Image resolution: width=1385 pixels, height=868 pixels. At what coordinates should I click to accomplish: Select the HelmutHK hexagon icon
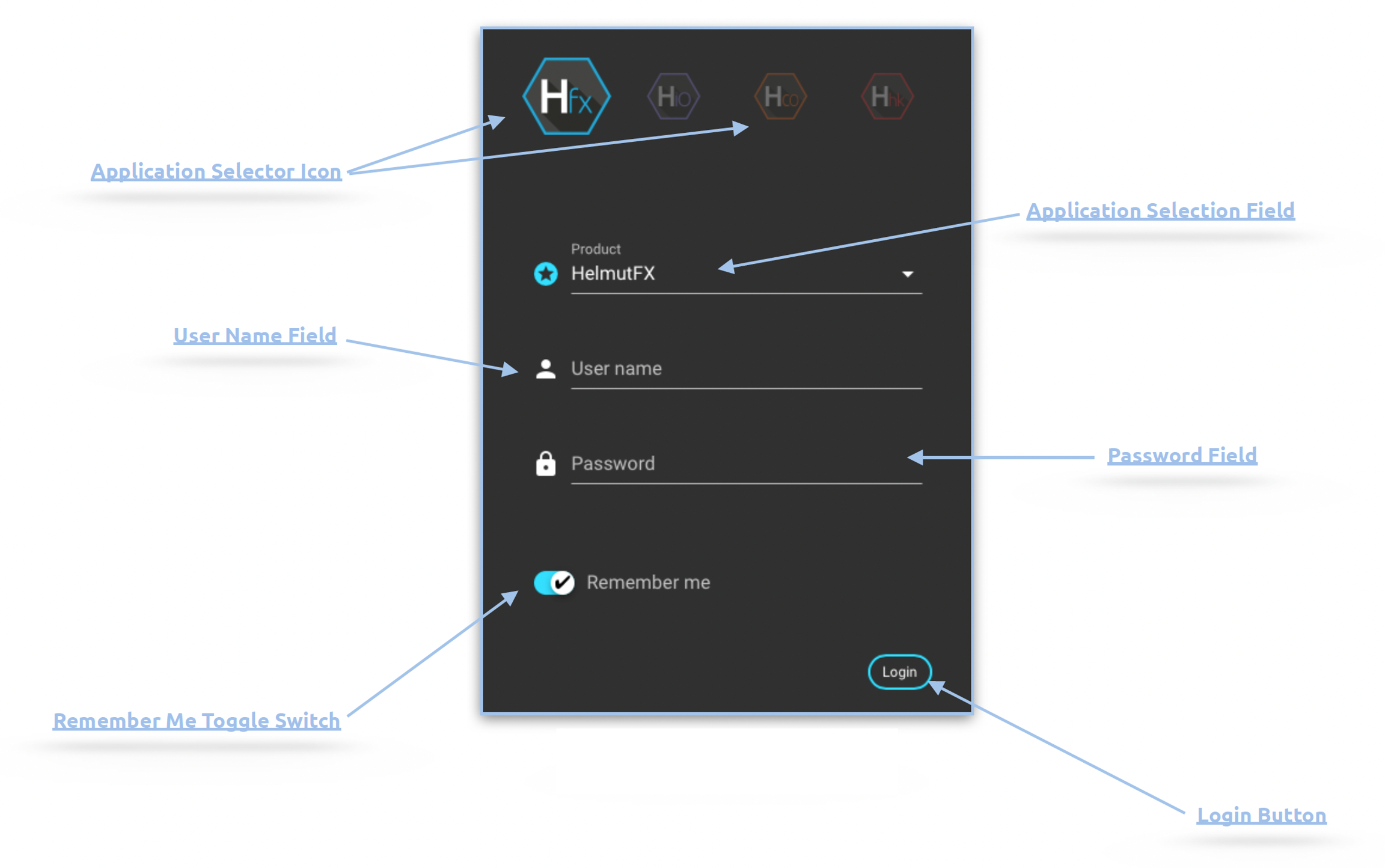click(887, 96)
